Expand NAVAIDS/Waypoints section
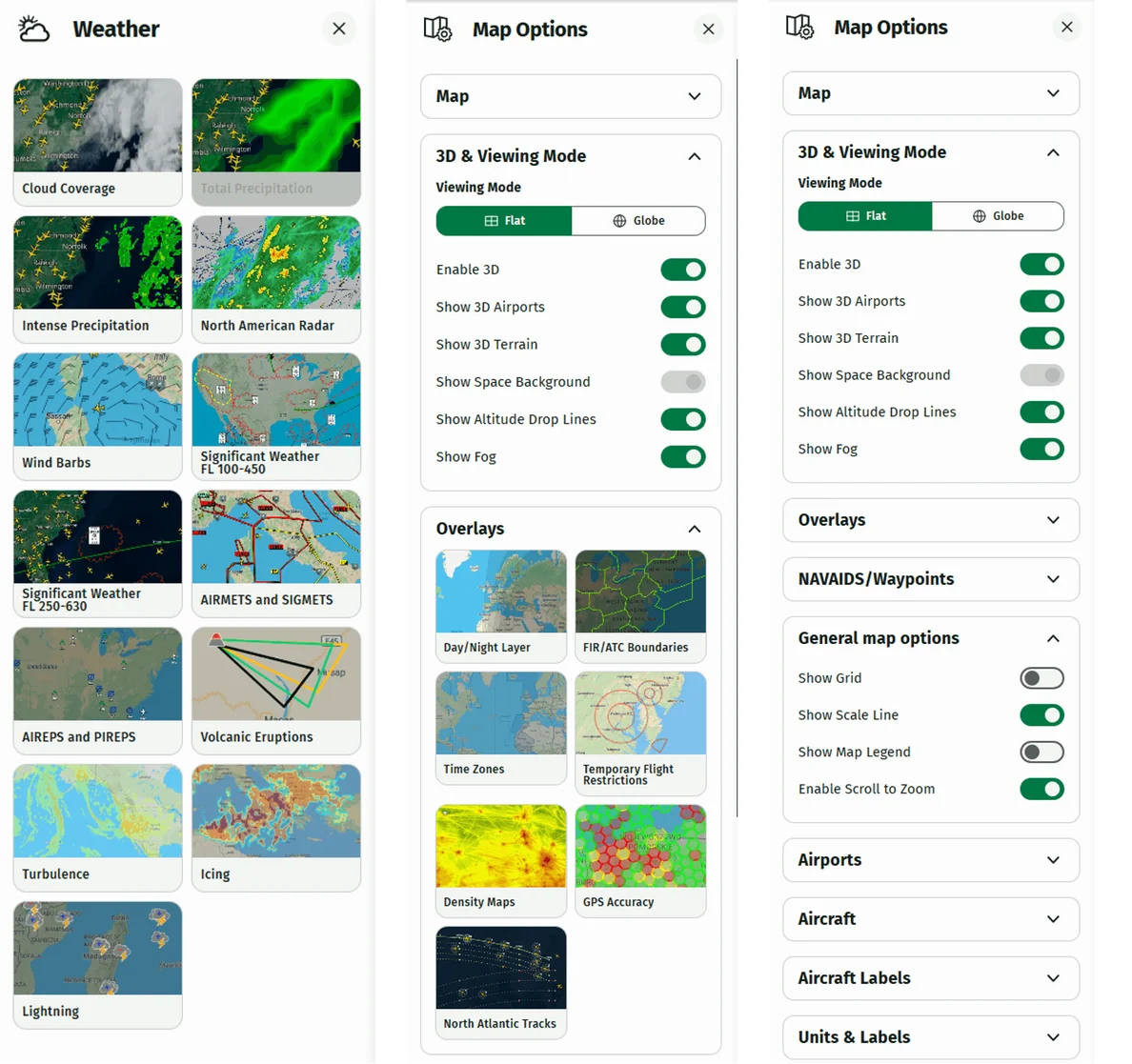Image resolution: width=1132 pixels, height=1064 pixels. pyautogui.click(x=931, y=579)
